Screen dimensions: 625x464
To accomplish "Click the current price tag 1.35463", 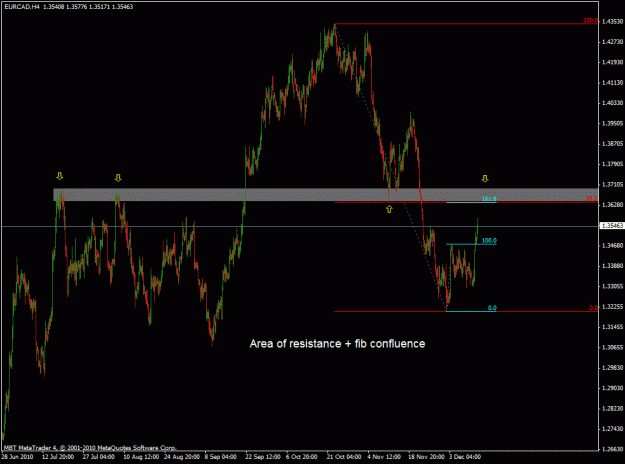I will [x=612, y=226].
